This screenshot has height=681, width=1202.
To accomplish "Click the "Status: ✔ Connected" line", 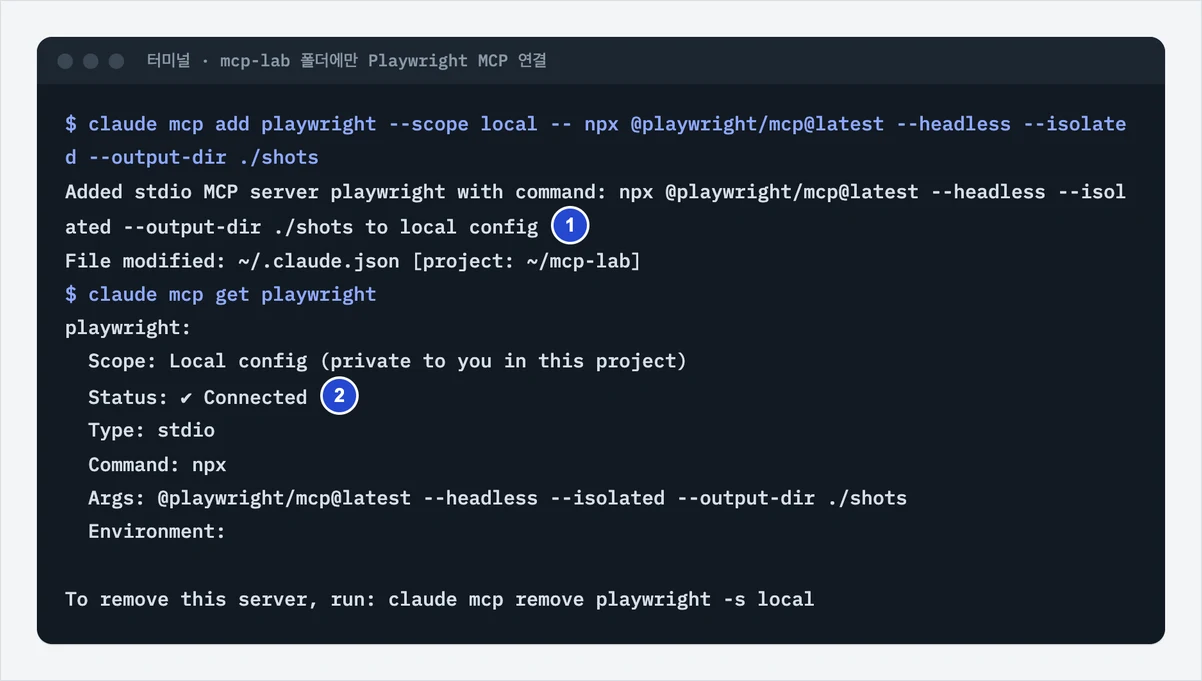I will pyautogui.click(x=197, y=397).
